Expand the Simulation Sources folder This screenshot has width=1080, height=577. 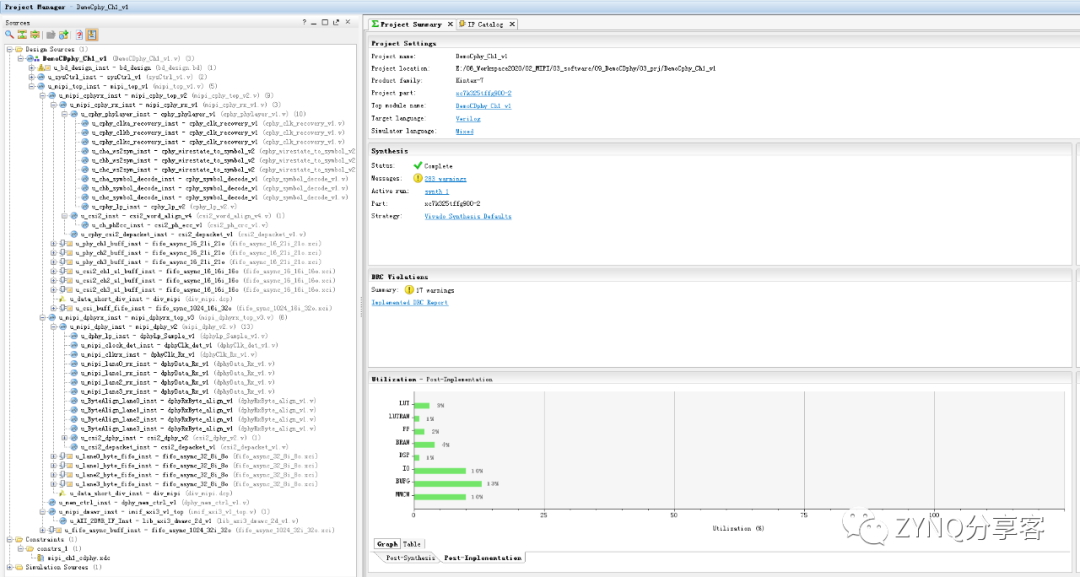pyautogui.click(x=8, y=567)
